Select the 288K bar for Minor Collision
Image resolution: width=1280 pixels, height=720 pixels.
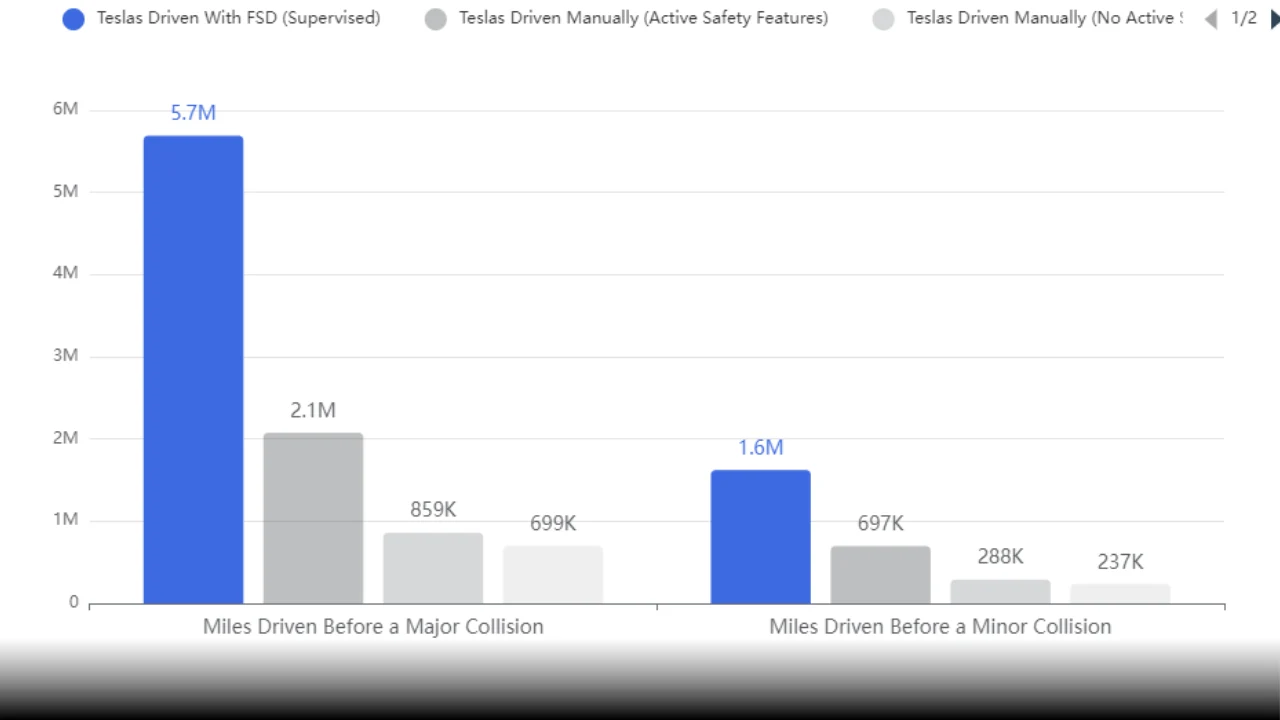tap(1001, 592)
